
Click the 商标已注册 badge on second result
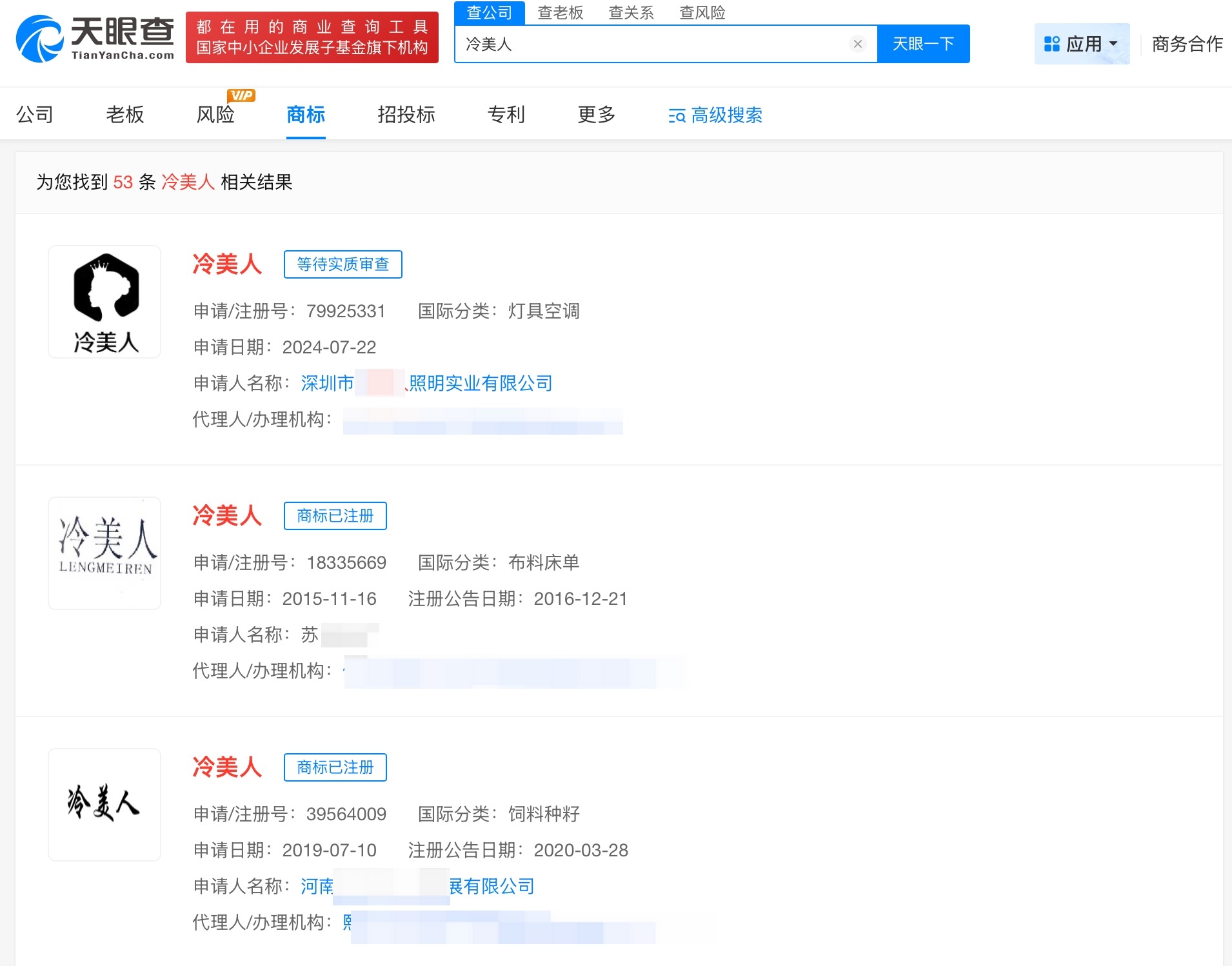(x=335, y=515)
